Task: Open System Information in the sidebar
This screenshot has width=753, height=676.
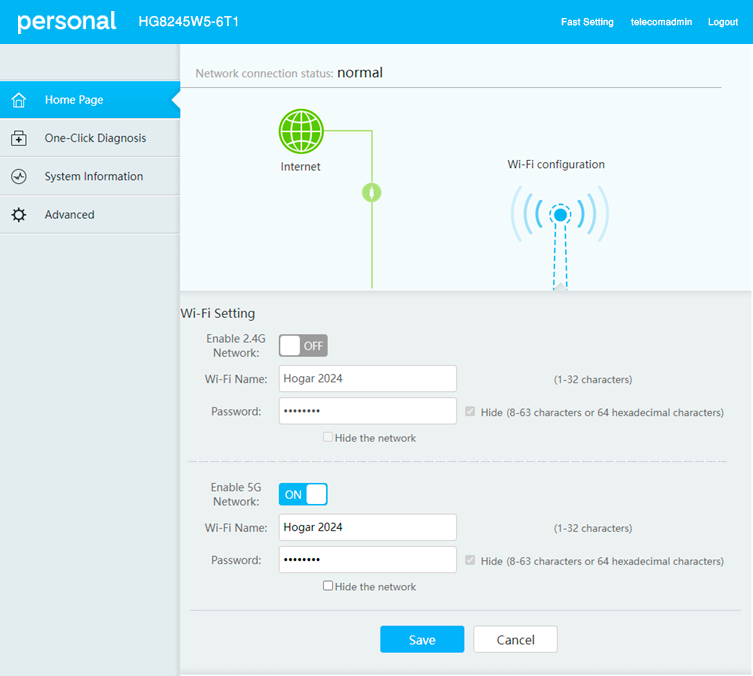Action: click(x=93, y=177)
